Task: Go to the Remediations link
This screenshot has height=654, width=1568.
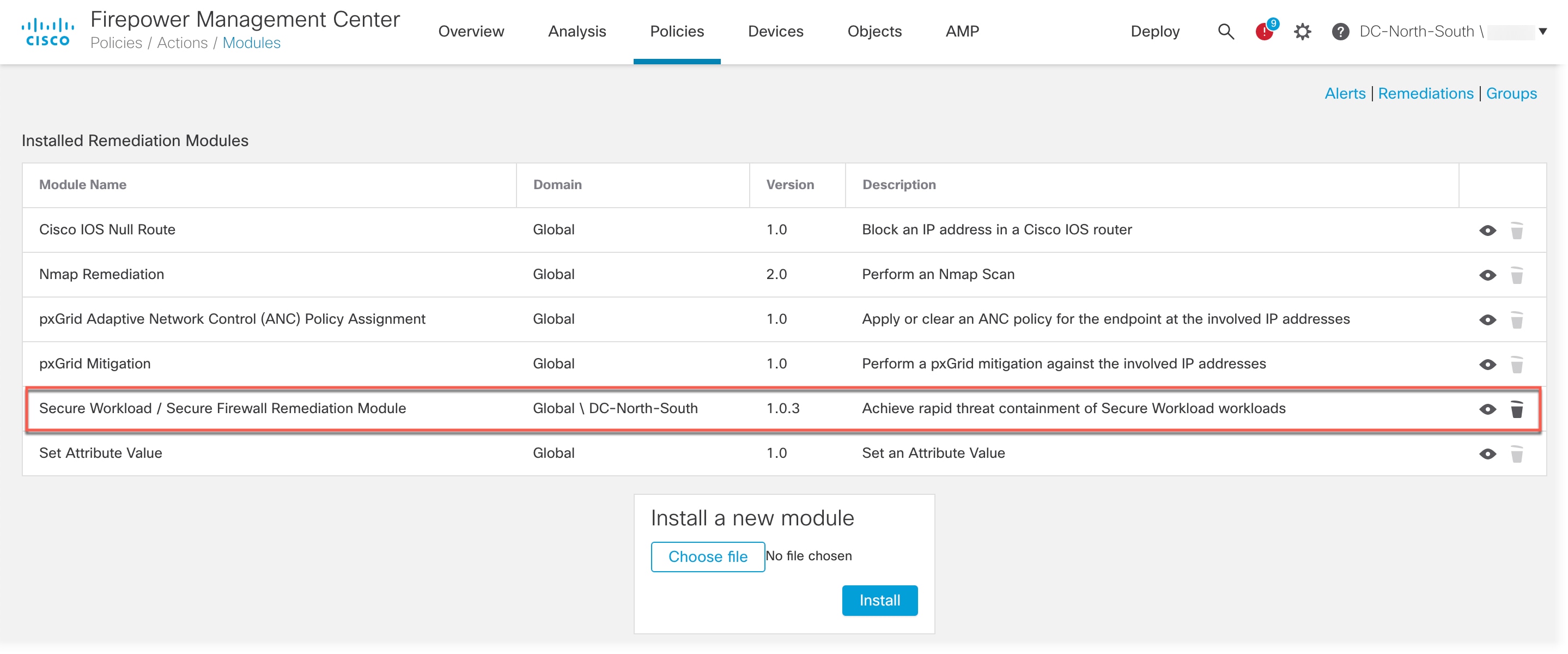Action: click(x=1425, y=93)
